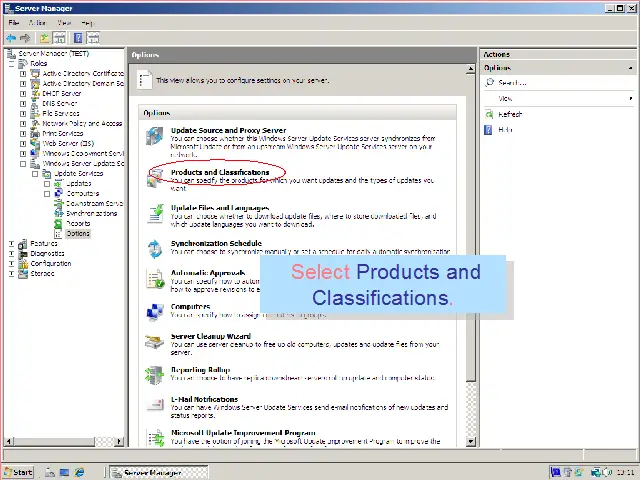Click the Search icon in Actions pane
The height and width of the screenshot is (480, 640).
point(489,82)
